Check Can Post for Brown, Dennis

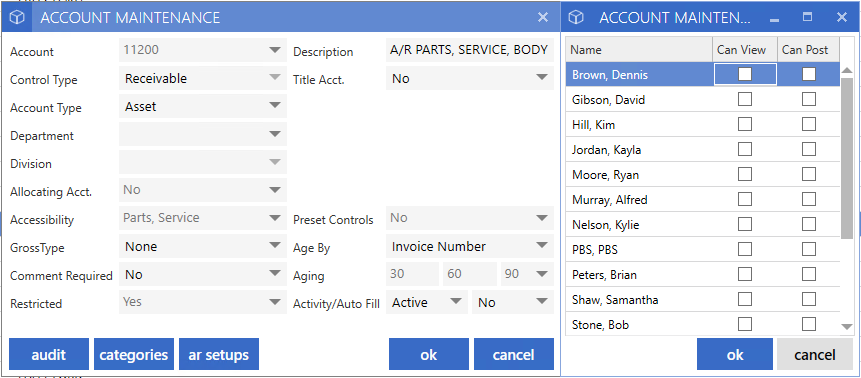(x=809, y=74)
